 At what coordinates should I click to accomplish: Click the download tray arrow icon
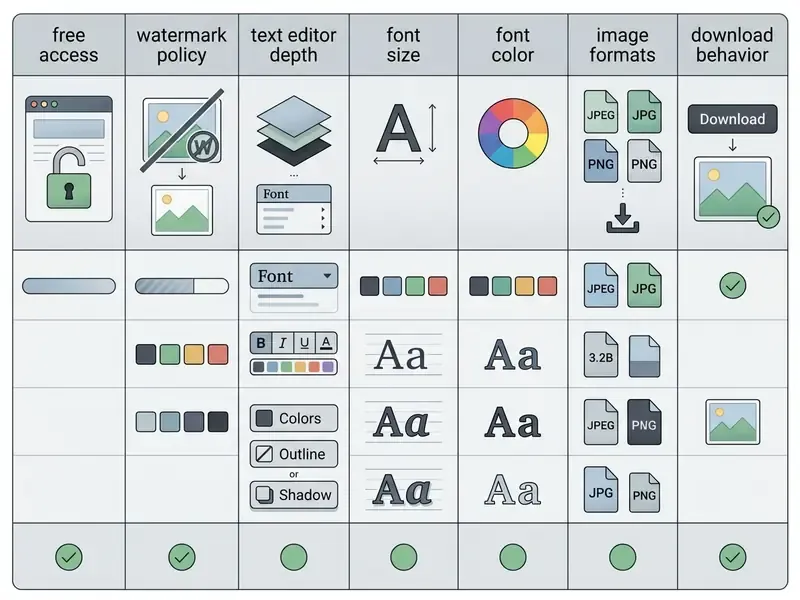[622, 218]
